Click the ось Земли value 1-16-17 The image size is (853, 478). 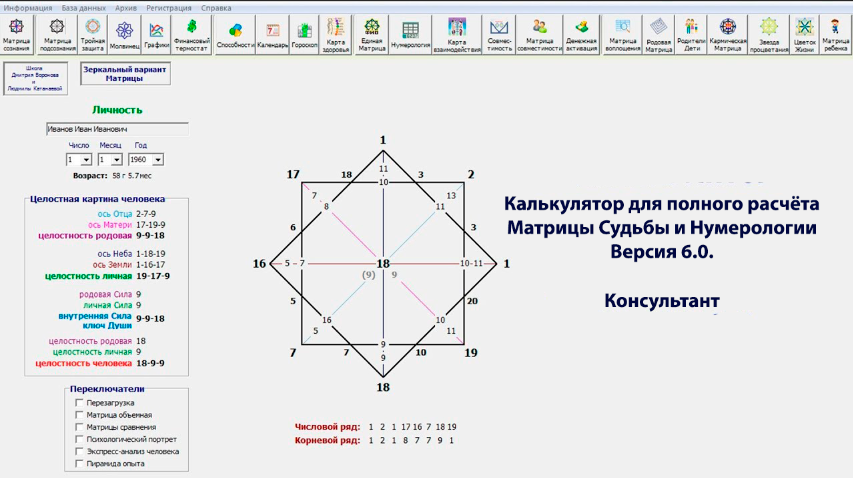pos(151,265)
